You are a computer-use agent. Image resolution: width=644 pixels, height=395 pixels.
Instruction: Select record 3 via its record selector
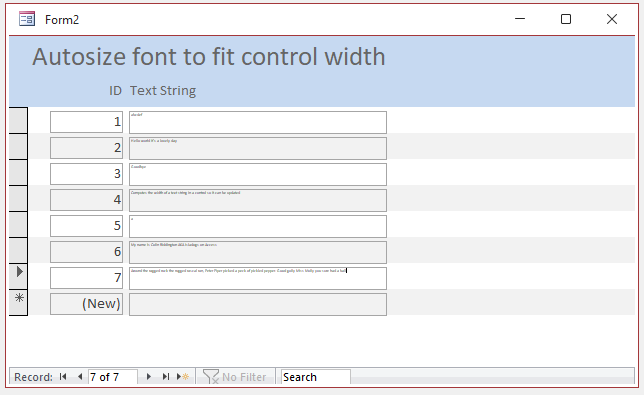pyautogui.click(x=18, y=172)
